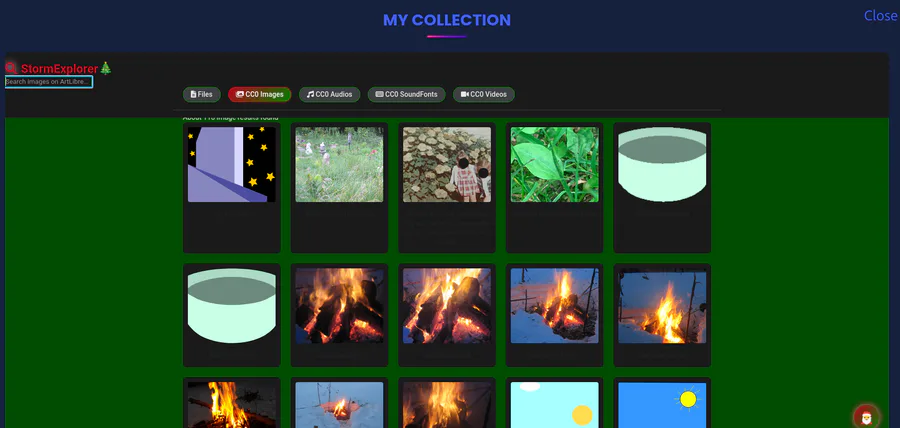Open the log fire thumbnail next to mint bowl
Viewport: 900px width, 428px height.
point(339,306)
